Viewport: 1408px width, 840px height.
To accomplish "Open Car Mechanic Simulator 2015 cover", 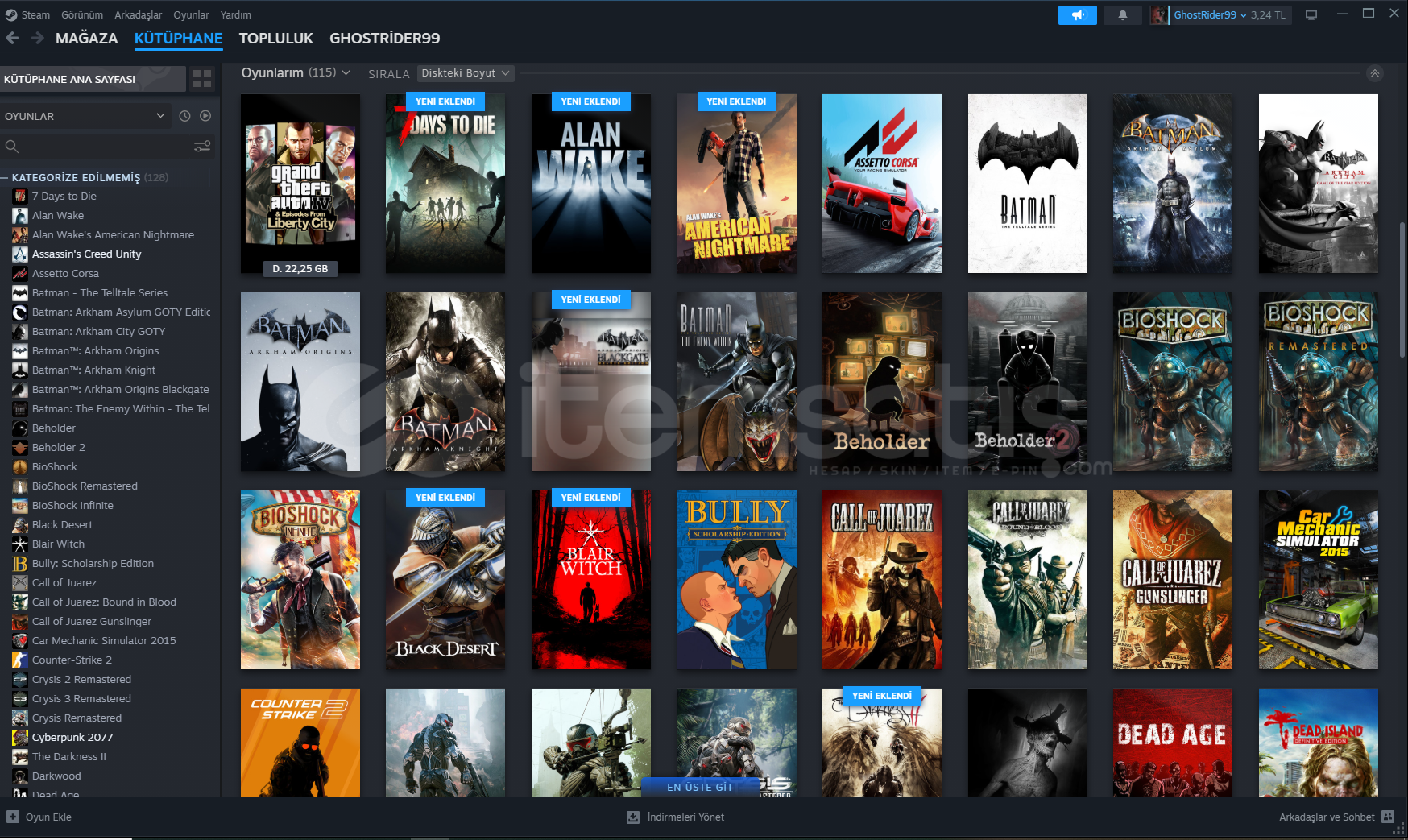I will tap(1319, 580).
